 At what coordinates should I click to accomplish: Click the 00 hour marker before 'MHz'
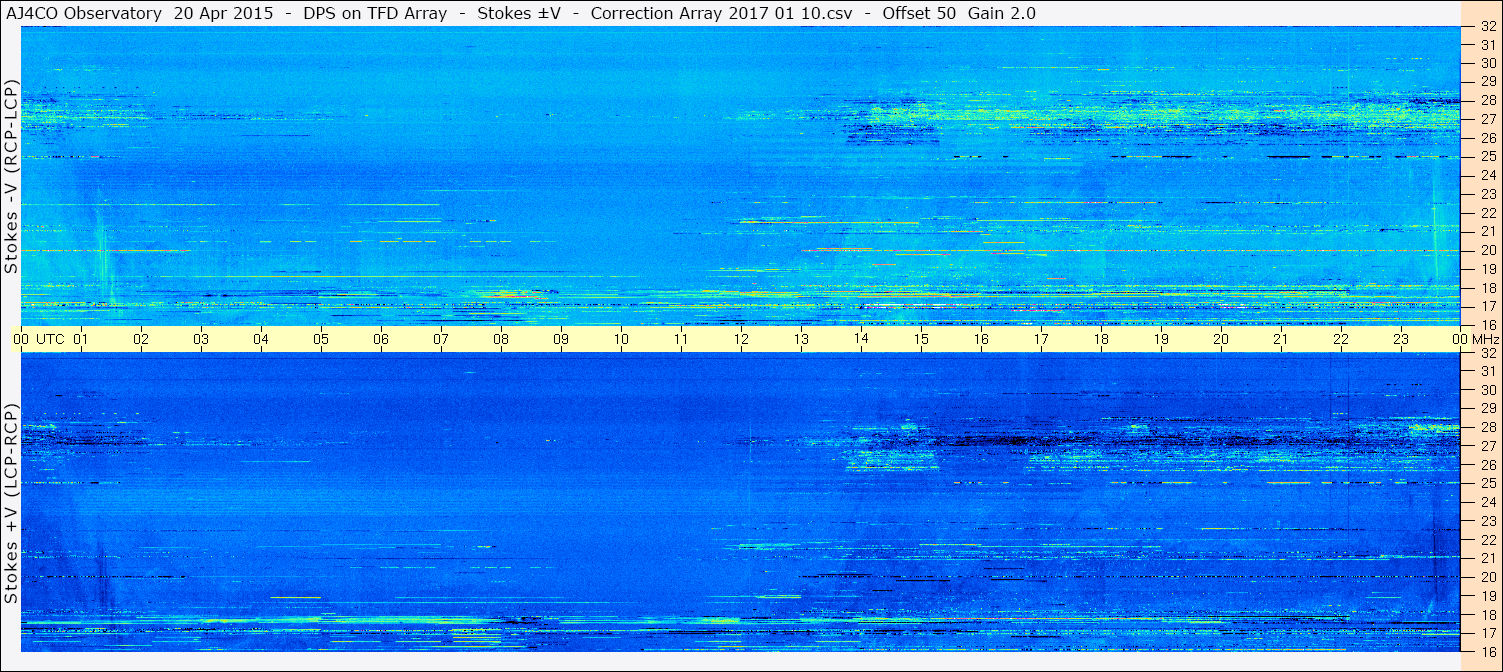(x=1459, y=339)
